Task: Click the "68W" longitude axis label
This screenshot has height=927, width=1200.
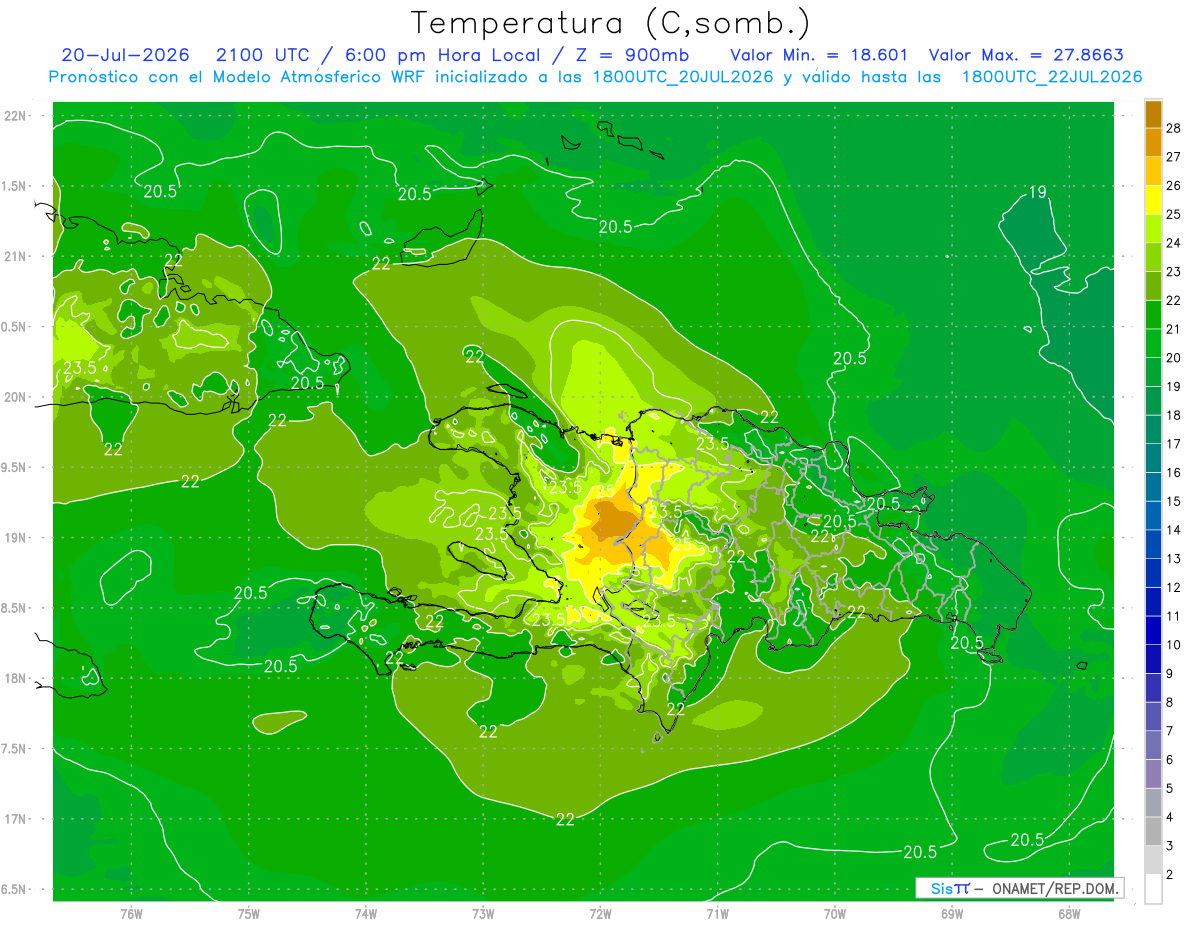Action: click(x=1069, y=914)
